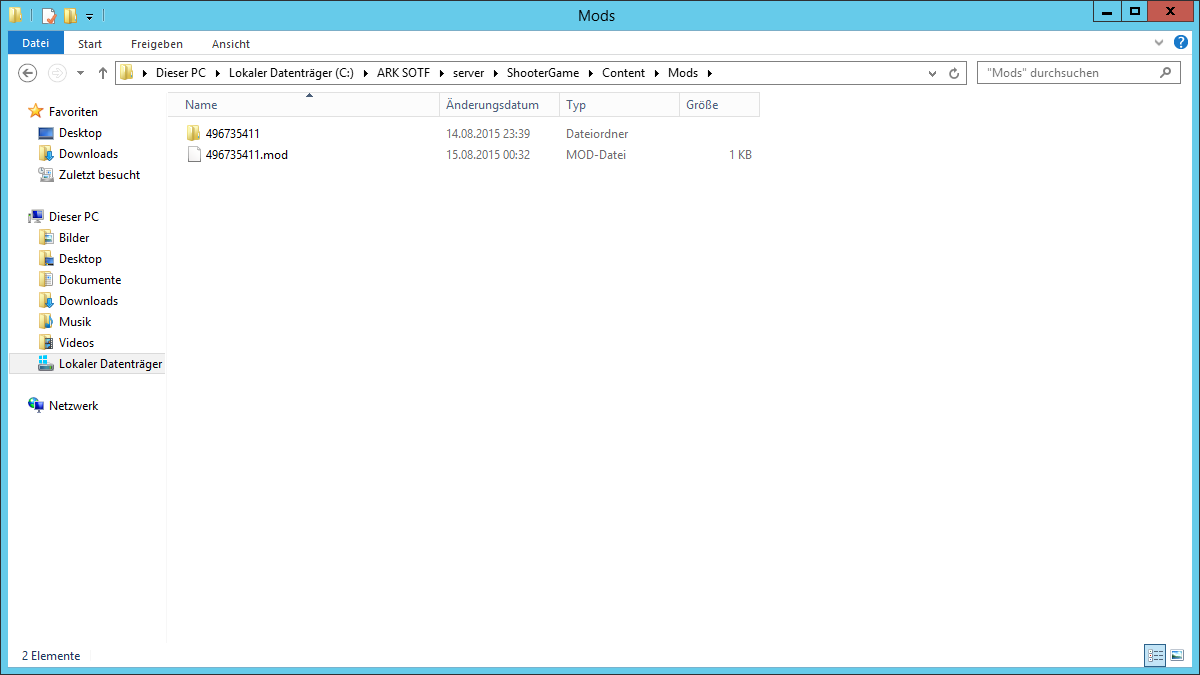Click the Help question mark icon
The width and height of the screenshot is (1200, 675).
1181,43
